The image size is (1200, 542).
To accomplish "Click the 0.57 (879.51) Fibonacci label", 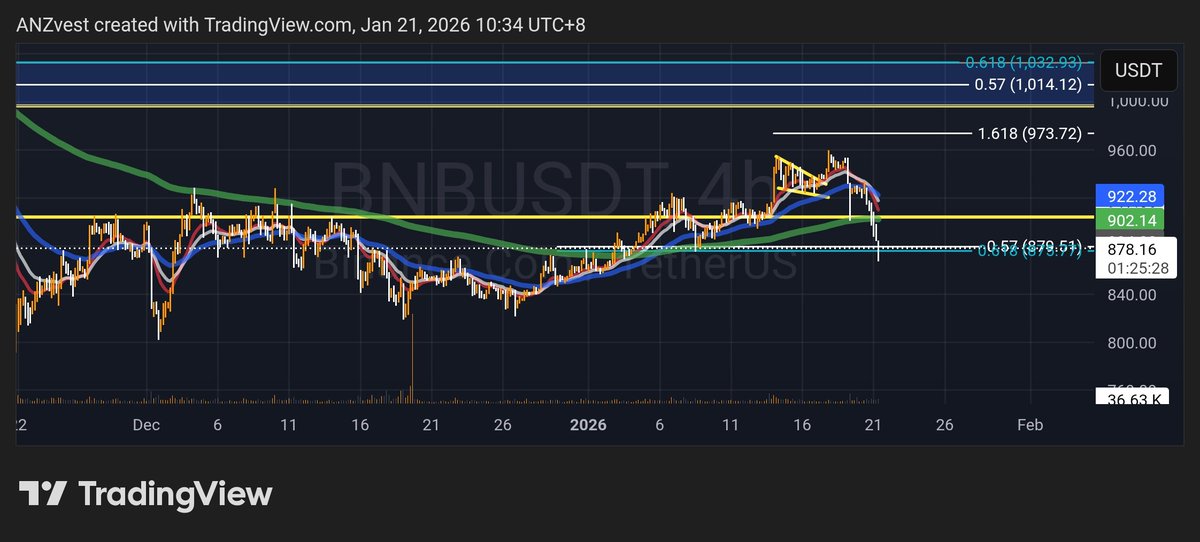I will coord(1035,246).
